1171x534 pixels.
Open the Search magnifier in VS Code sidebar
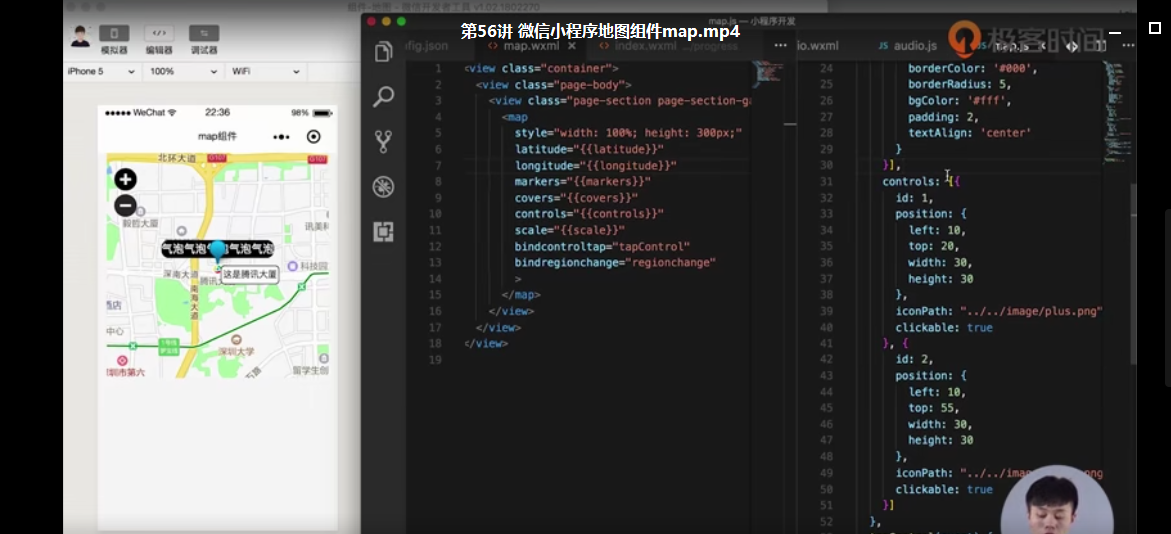coord(383,97)
